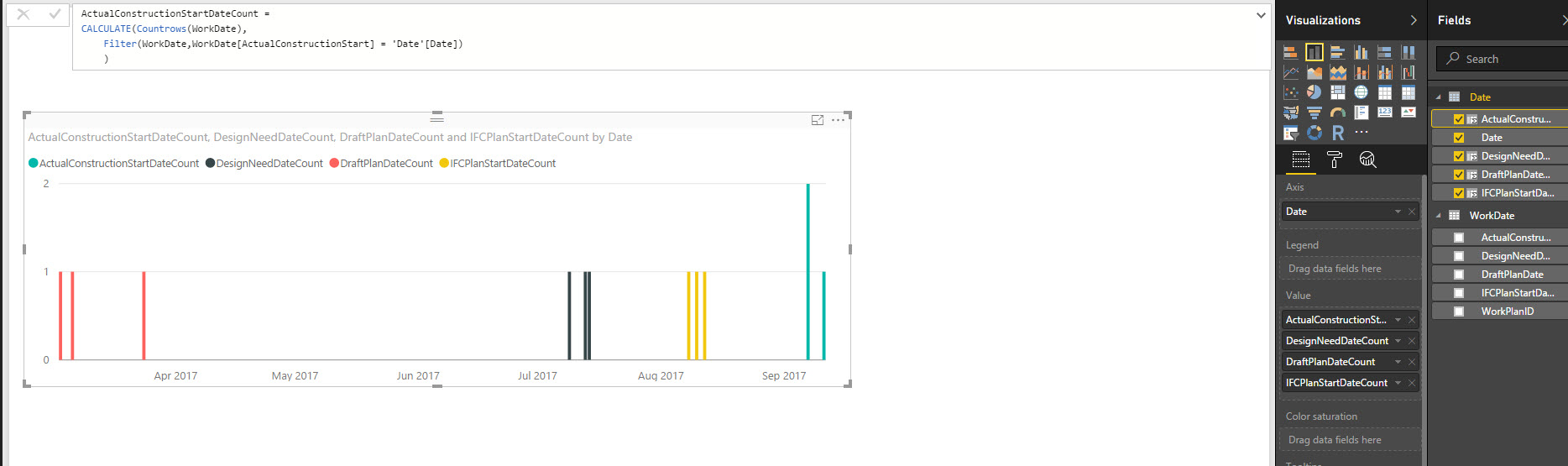Click the Search fields input box
Screen dimensions: 1568x466
coord(1503,59)
